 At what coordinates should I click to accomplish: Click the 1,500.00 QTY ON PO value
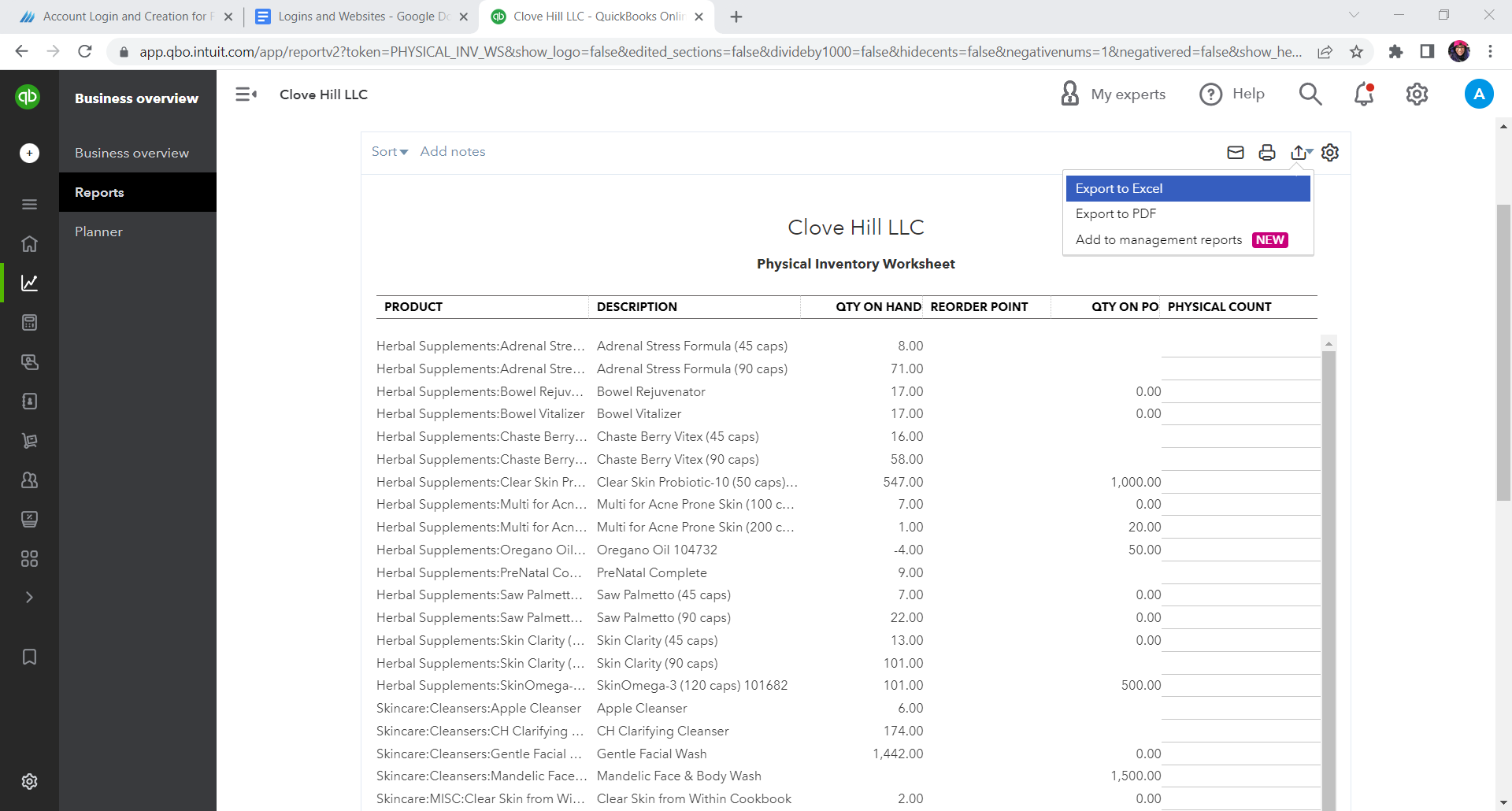point(1136,776)
